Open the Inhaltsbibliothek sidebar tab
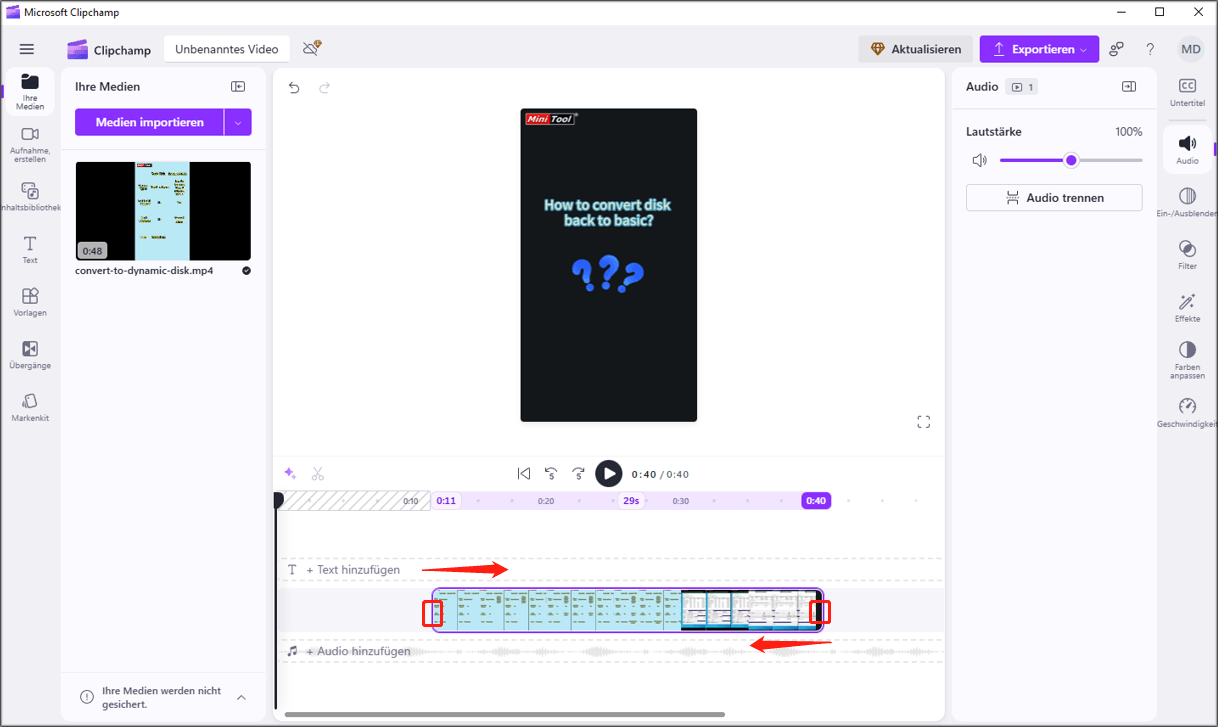Image resolution: width=1218 pixels, height=727 pixels. (30, 197)
